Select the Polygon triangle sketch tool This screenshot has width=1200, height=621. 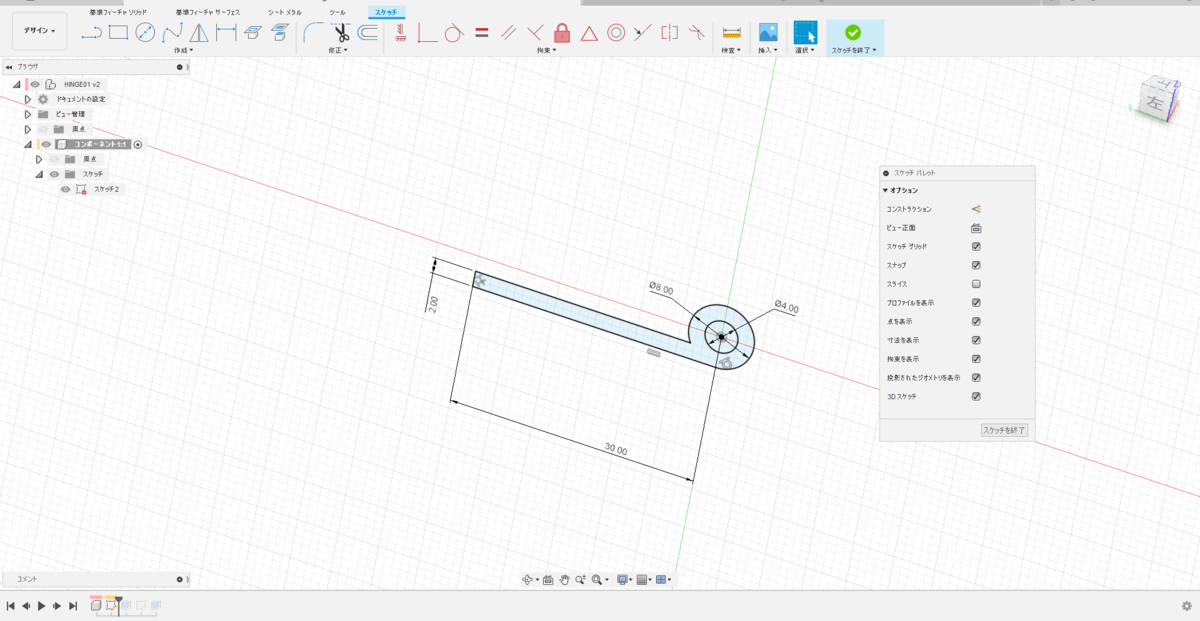pyautogui.click(x=199, y=32)
